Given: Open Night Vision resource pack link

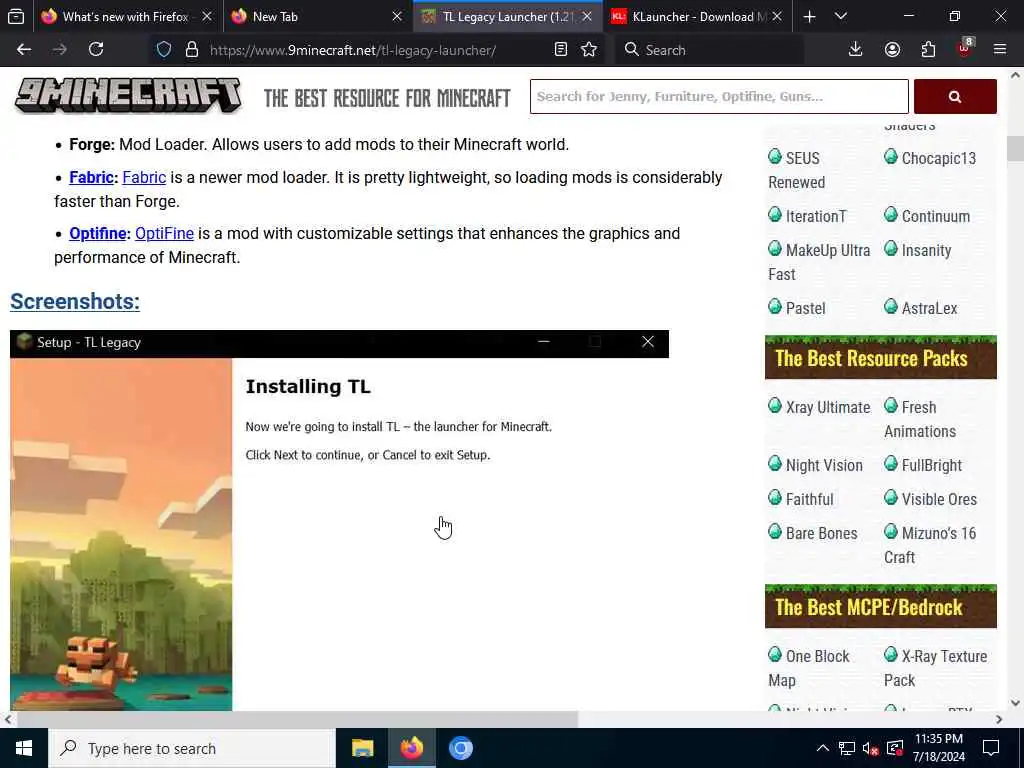Looking at the screenshot, I should [x=816, y=466].
